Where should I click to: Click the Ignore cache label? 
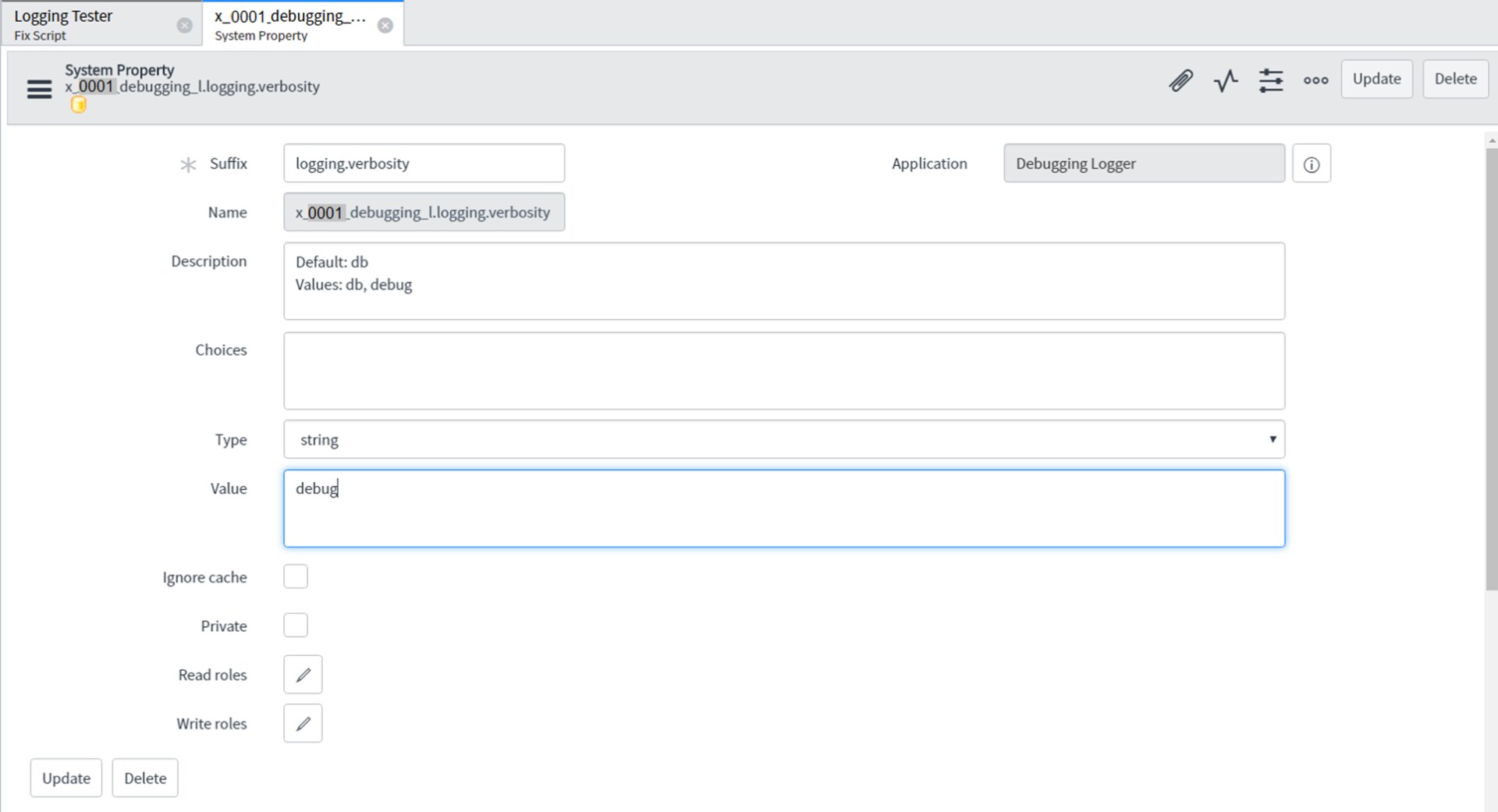click(204, 577)
